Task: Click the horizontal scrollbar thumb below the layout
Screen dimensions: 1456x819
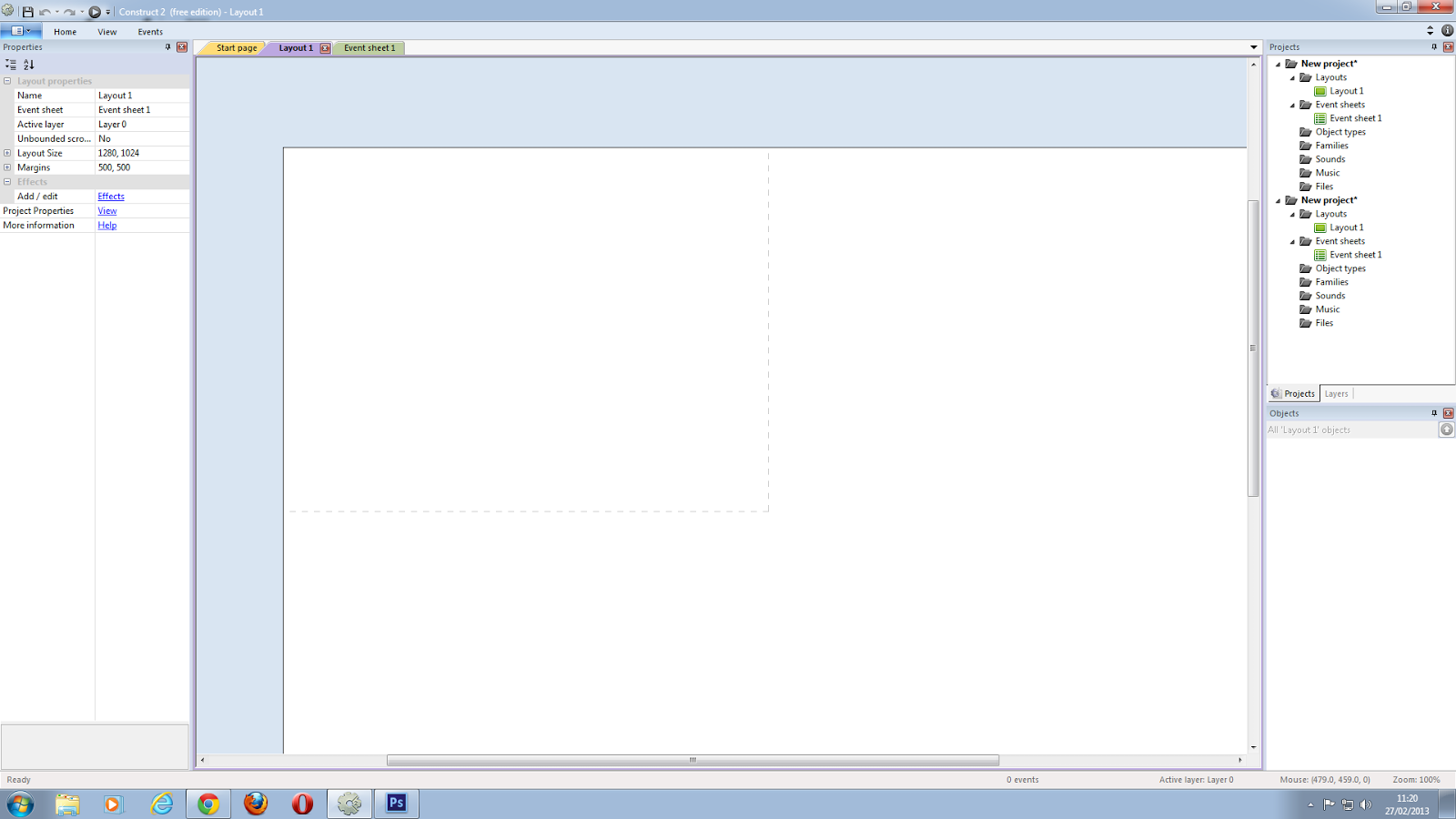Action: [693, 760]
